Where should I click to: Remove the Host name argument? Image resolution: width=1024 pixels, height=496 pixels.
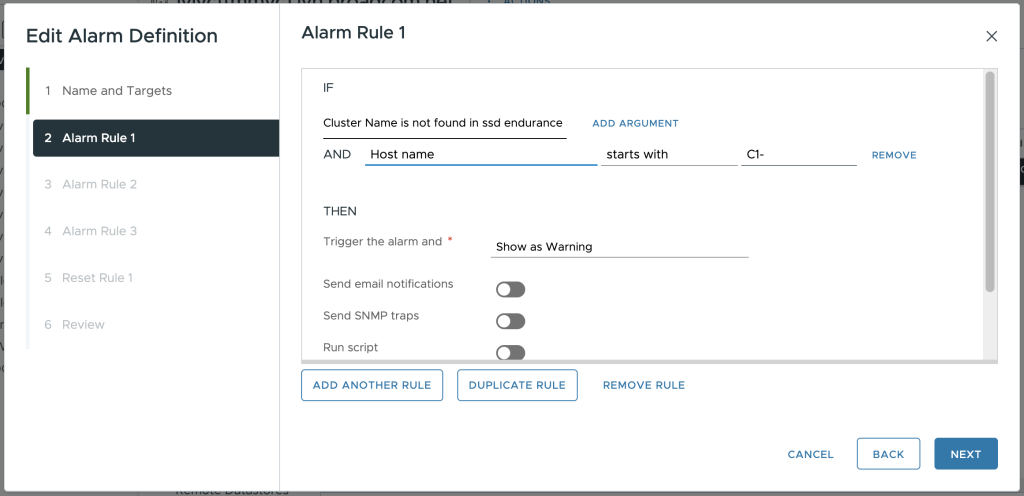pyautogui.click(x=894, y=156)
